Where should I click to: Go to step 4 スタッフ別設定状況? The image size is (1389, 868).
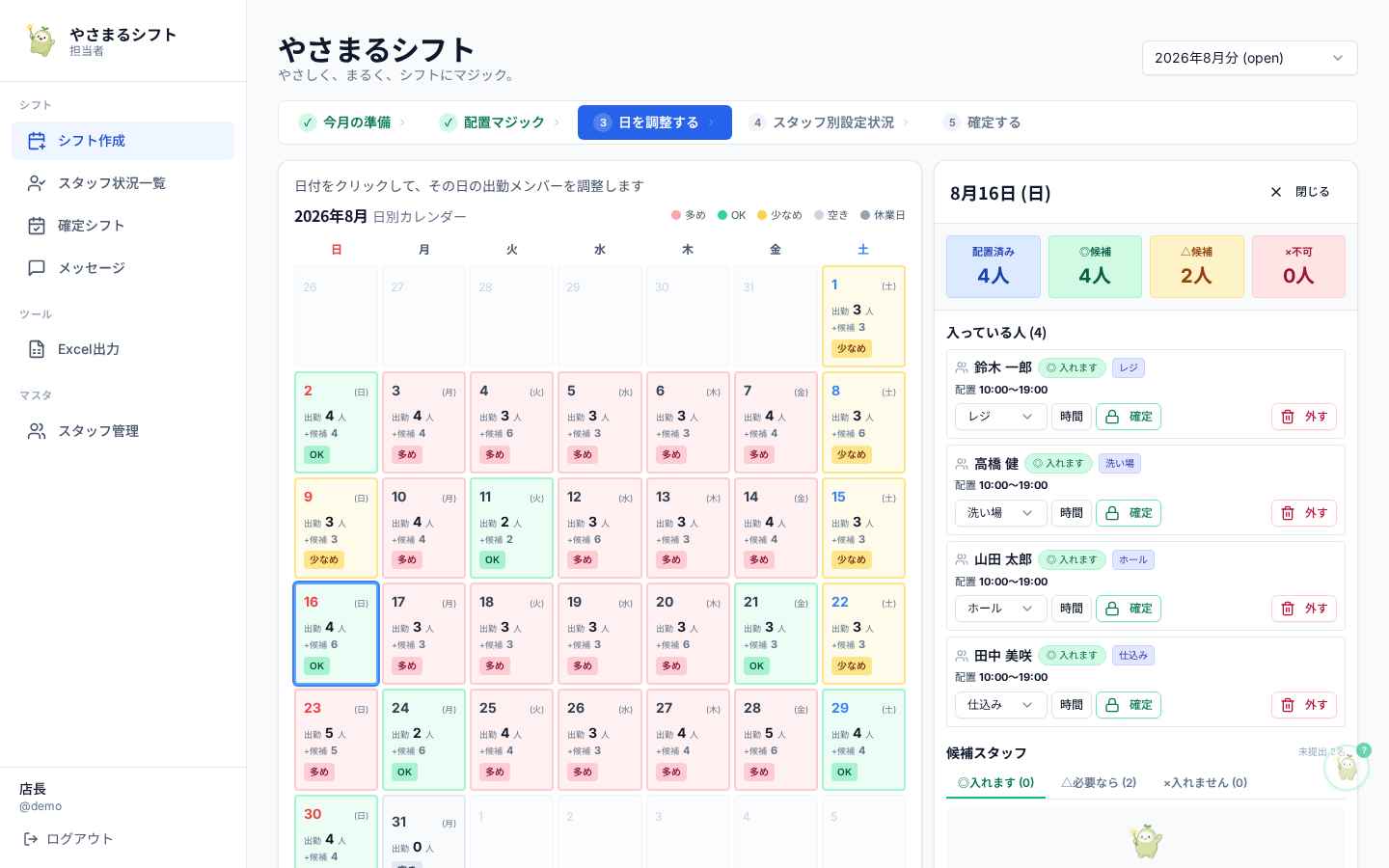click(830, 122)
